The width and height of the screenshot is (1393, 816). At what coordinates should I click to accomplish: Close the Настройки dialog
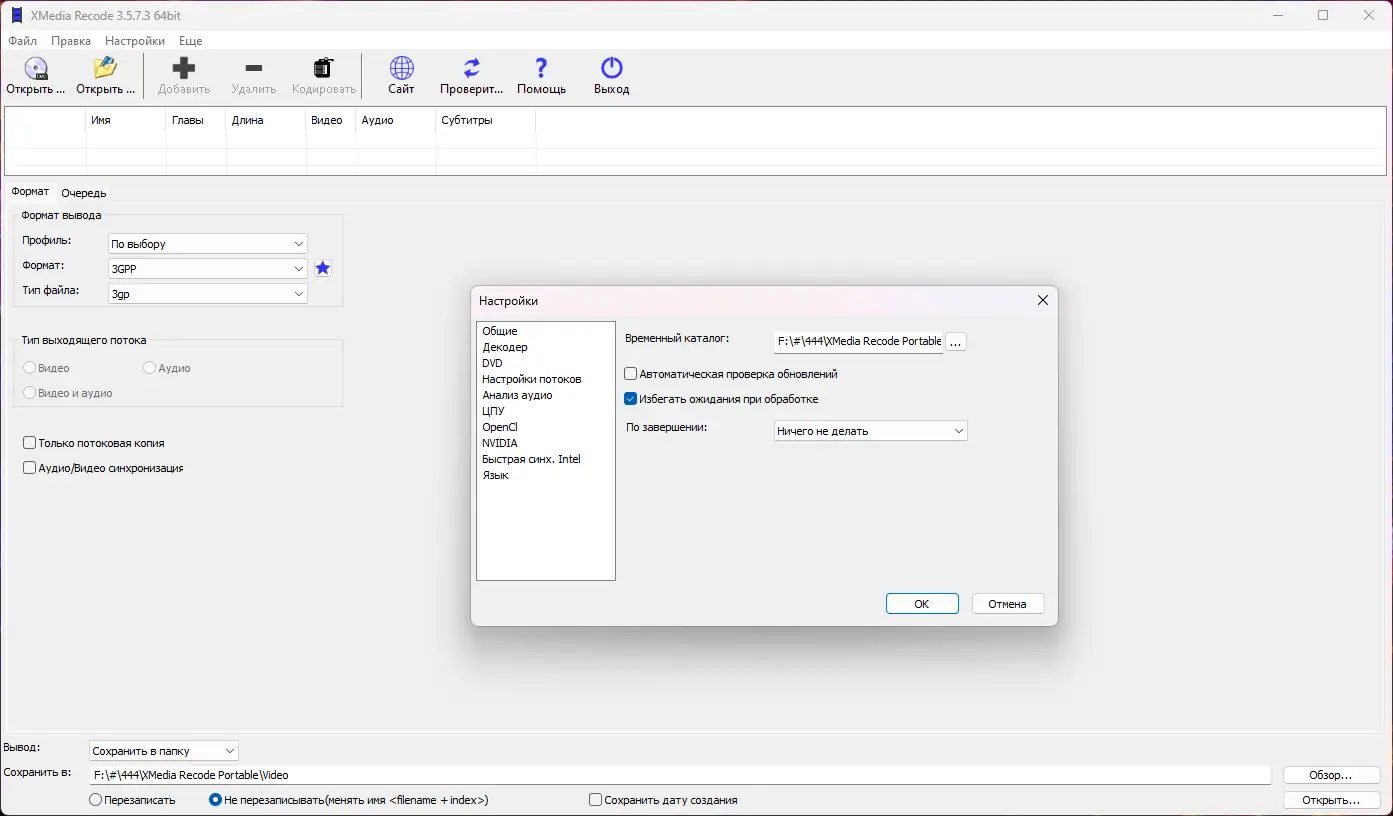coord(1042,300)
